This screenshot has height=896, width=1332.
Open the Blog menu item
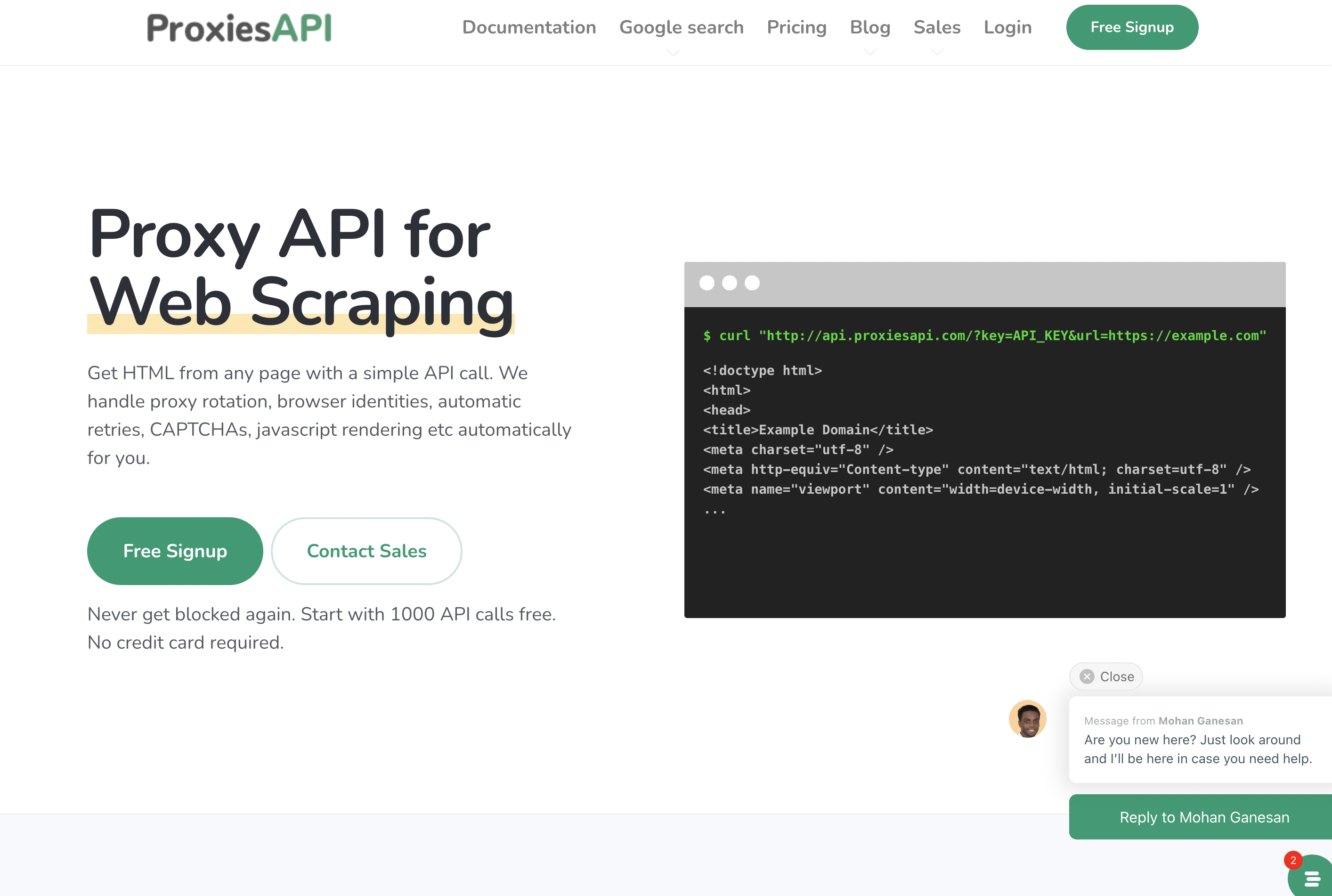coord(870,27)
